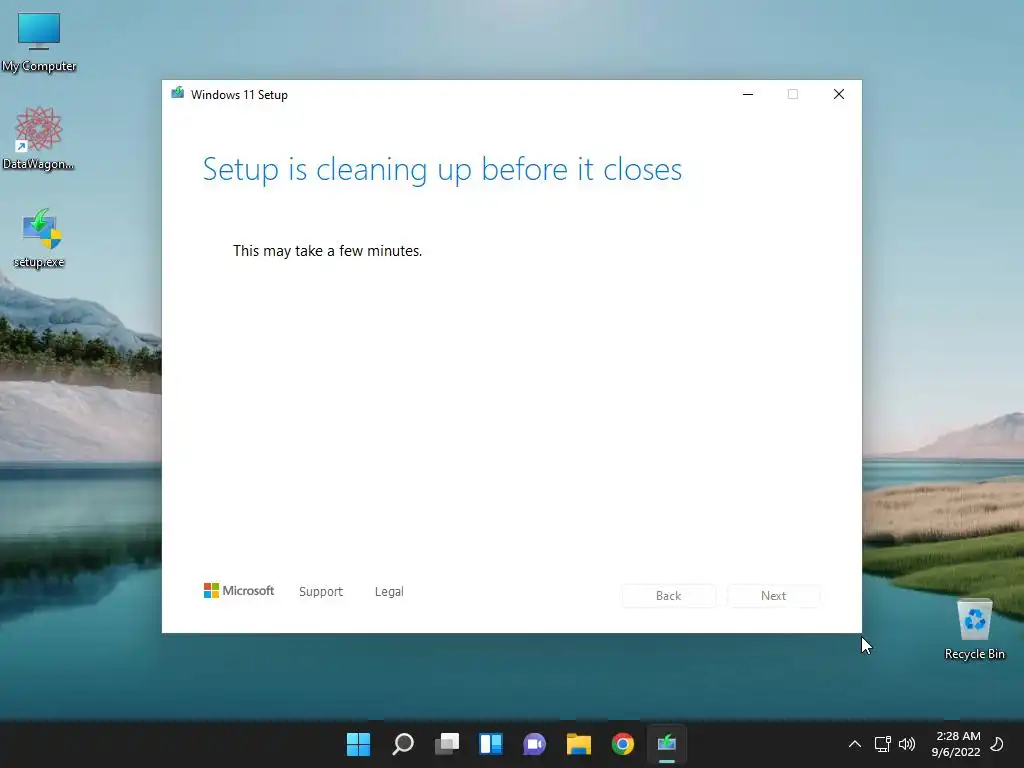
Task: Open My Computer desktop icon
Action: pos(39,42)
